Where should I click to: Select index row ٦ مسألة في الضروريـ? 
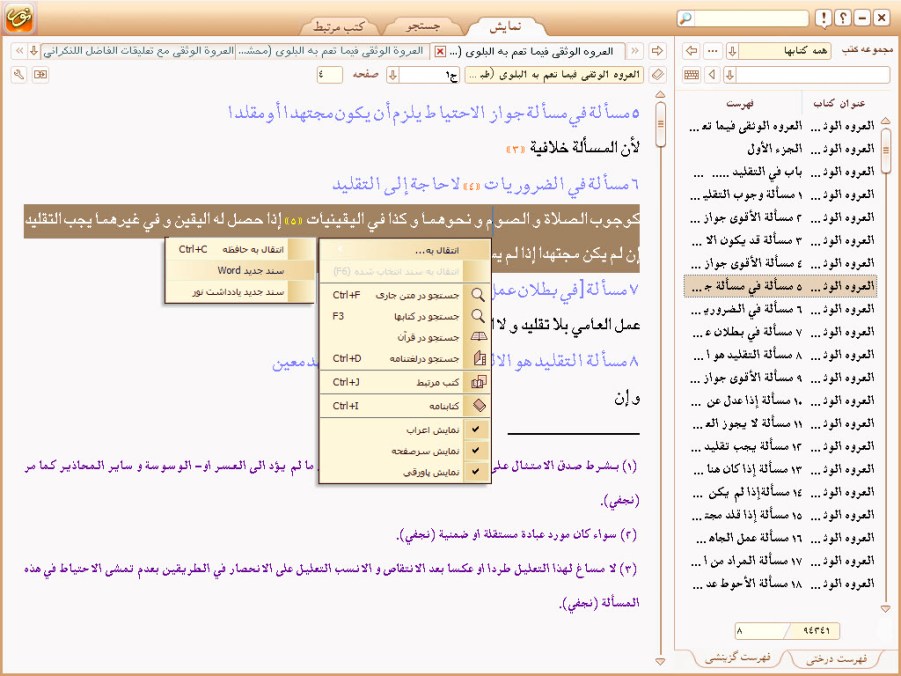[781, 309]
